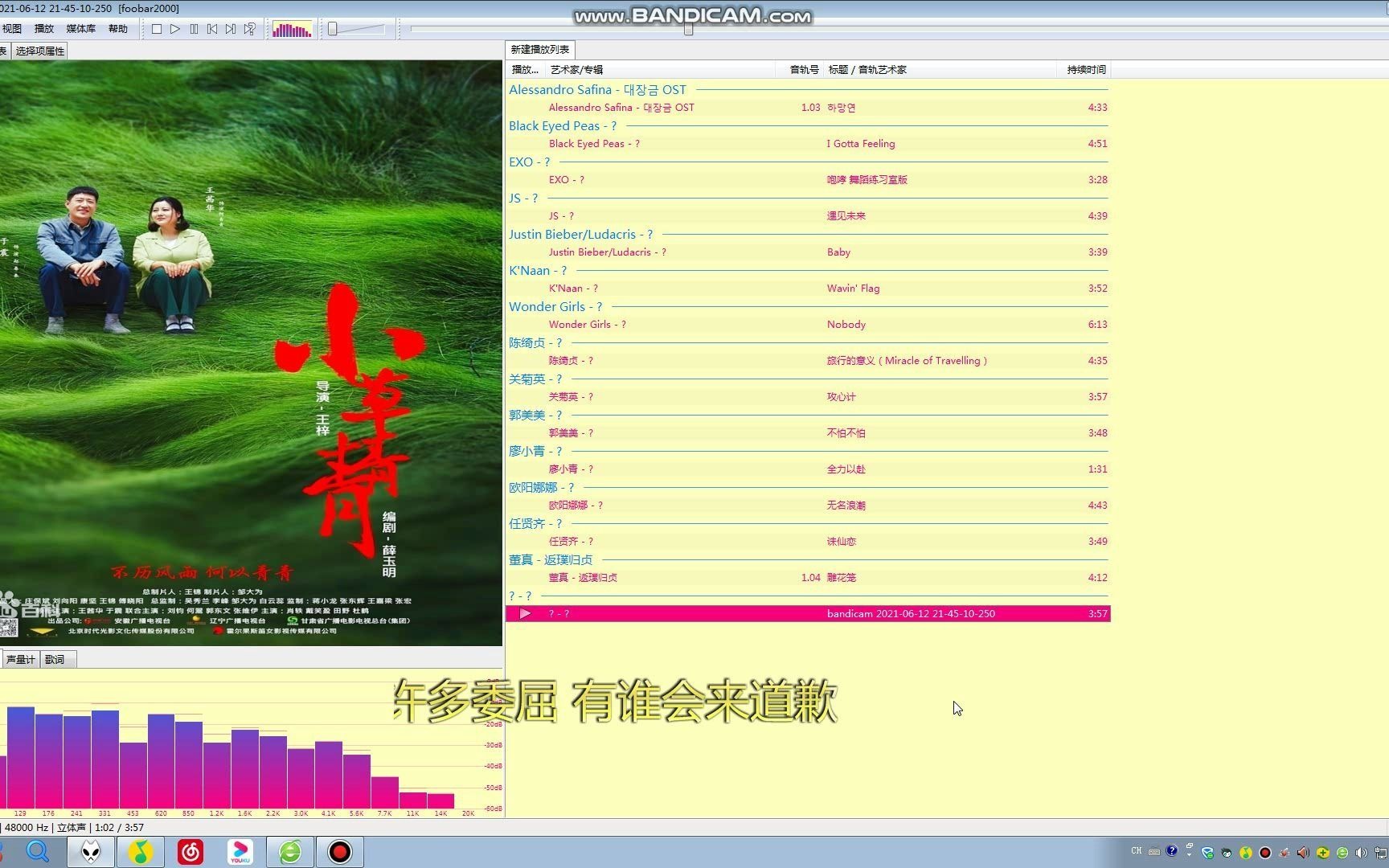Screen dimensions: 1389x868
Task: Click the playing indicator on the bandicam track
Action: [x=525, y=614]
